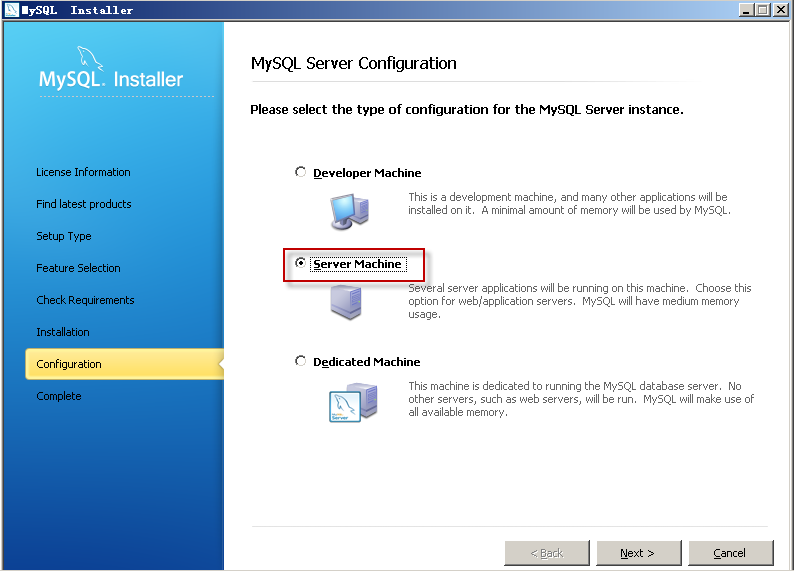Click the Server Machine tower icon
The width and height of the screenshot is (794, 571).
346,302
